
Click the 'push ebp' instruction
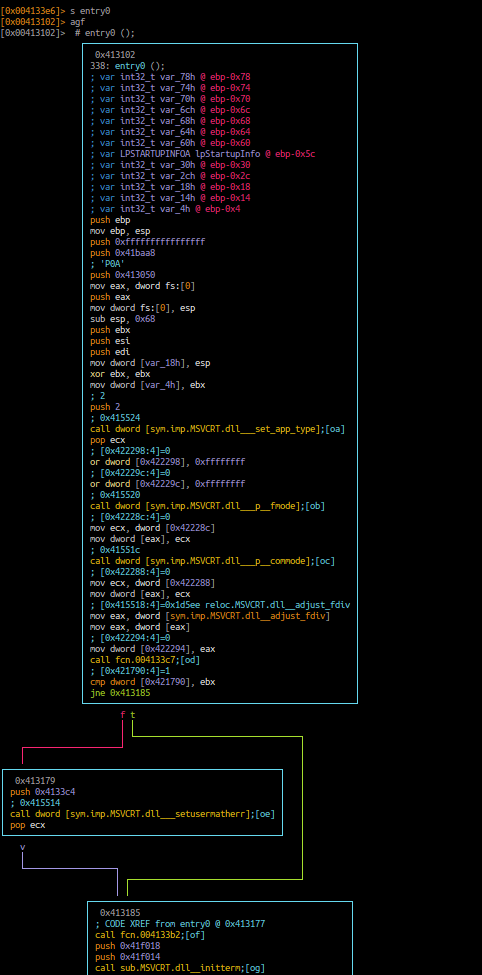click(x=110, y=219)
